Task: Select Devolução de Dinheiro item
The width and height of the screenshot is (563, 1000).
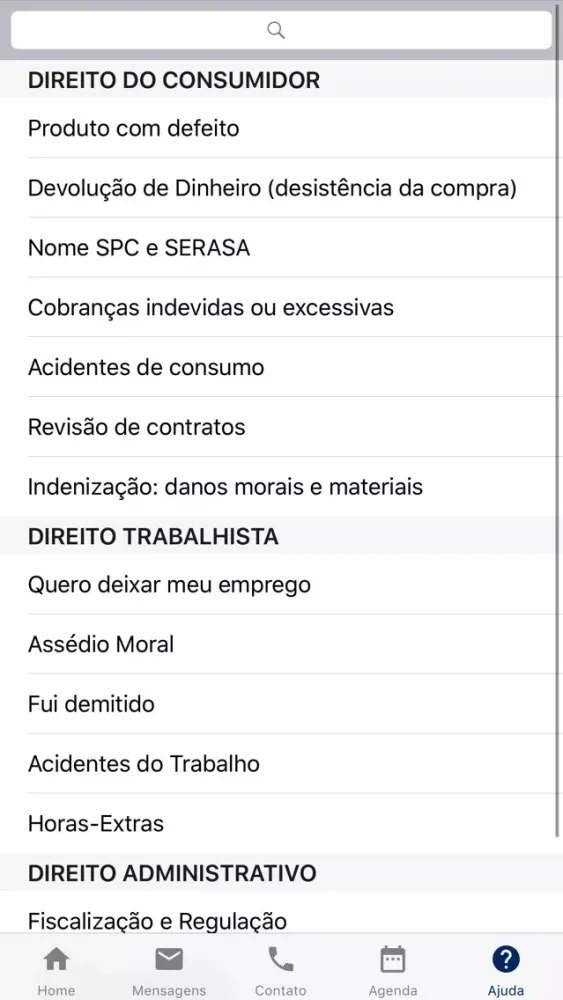Action: tap(281, 188)
